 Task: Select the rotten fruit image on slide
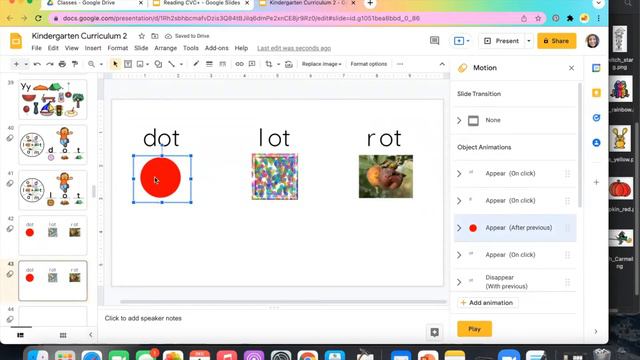point(386,176)
